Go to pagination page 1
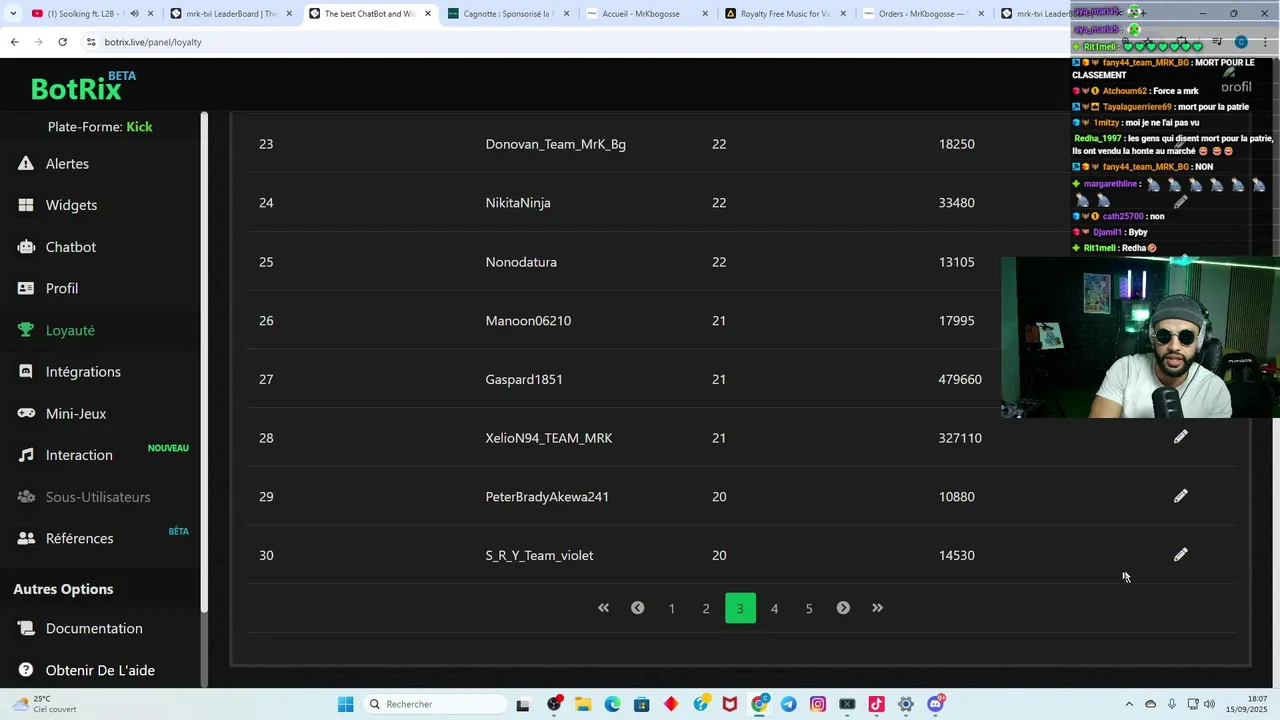The width and height of the screenshot is (1280, 720). (x=672, y=608)
